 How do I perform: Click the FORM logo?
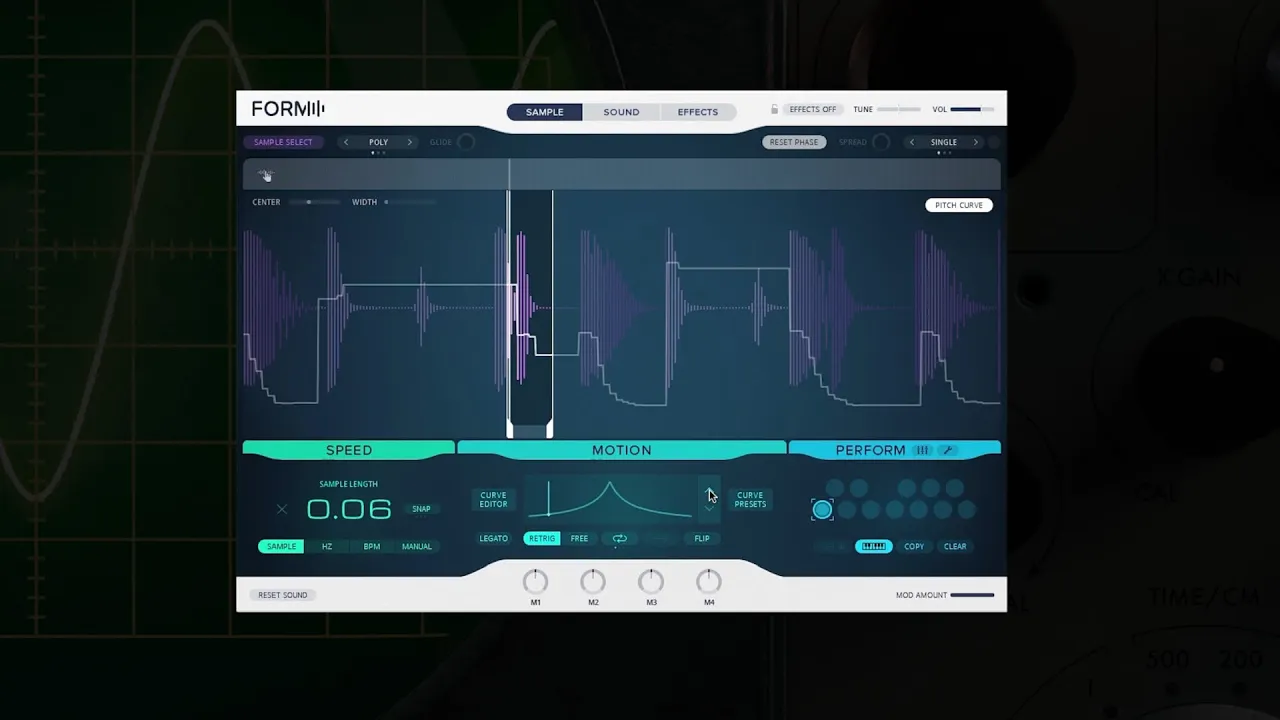click(x=288, y=109)
